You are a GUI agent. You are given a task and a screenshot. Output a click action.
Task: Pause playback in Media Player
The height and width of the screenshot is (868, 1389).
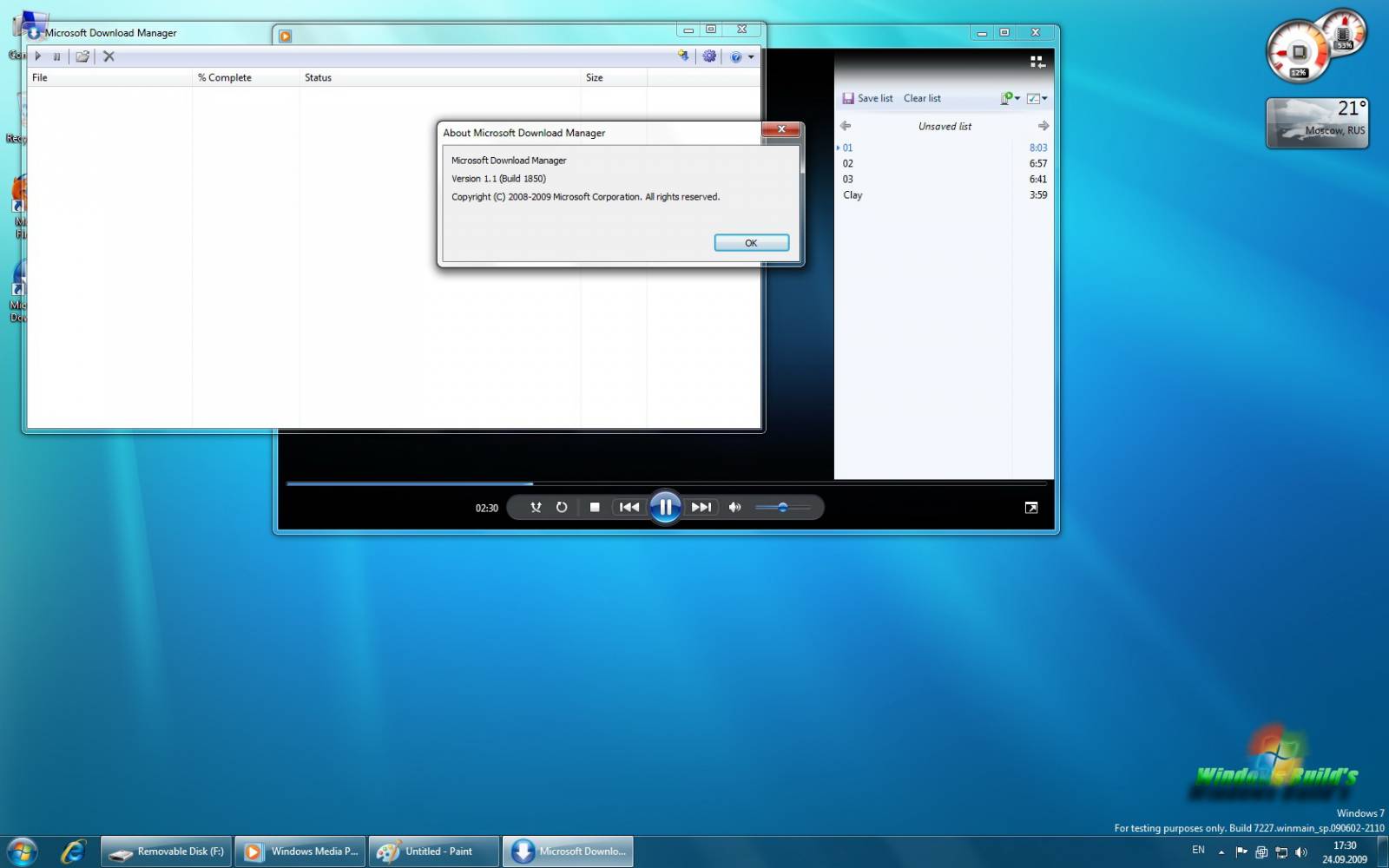tap(665, 507)
